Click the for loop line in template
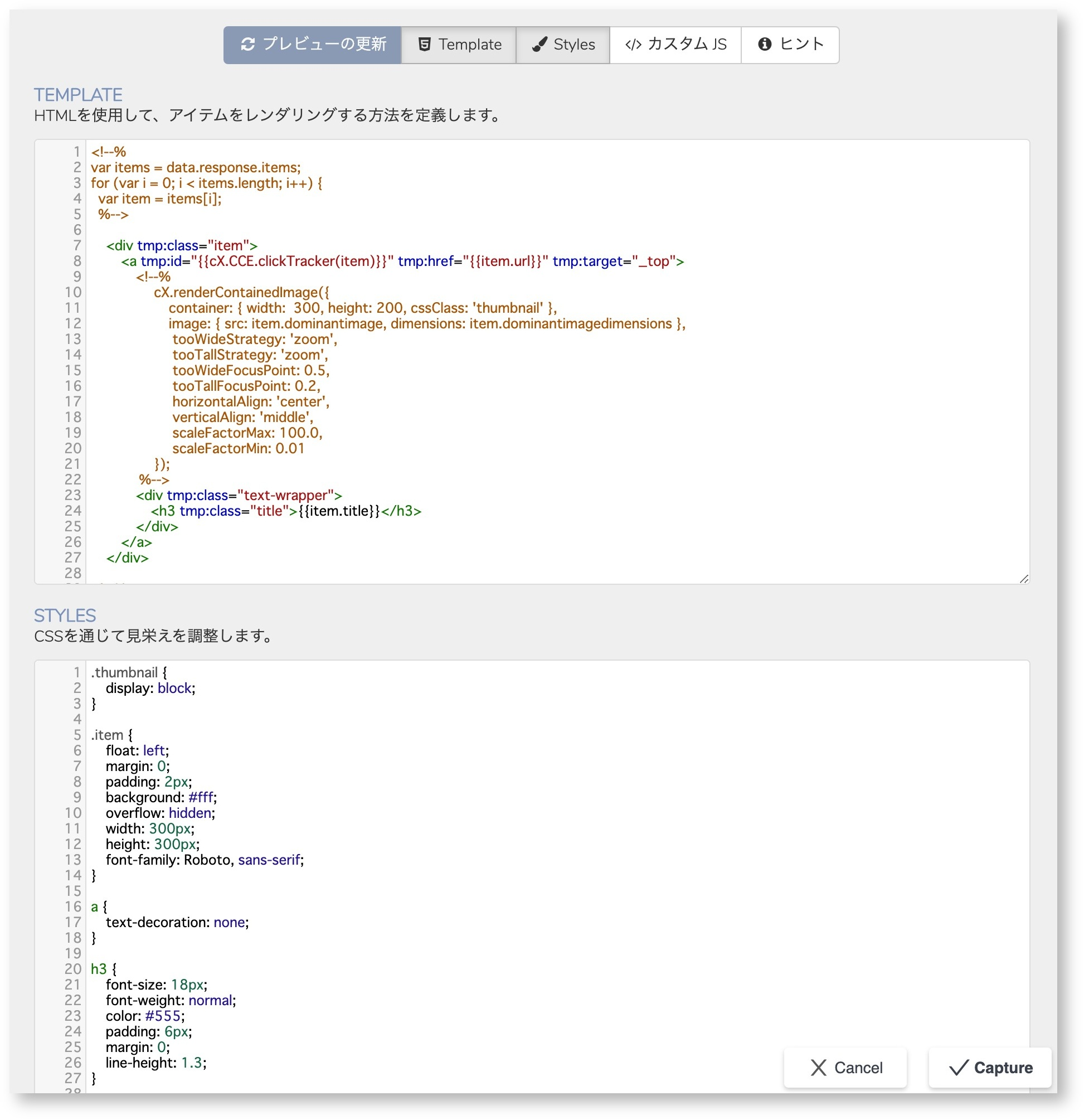 point(207,183)
